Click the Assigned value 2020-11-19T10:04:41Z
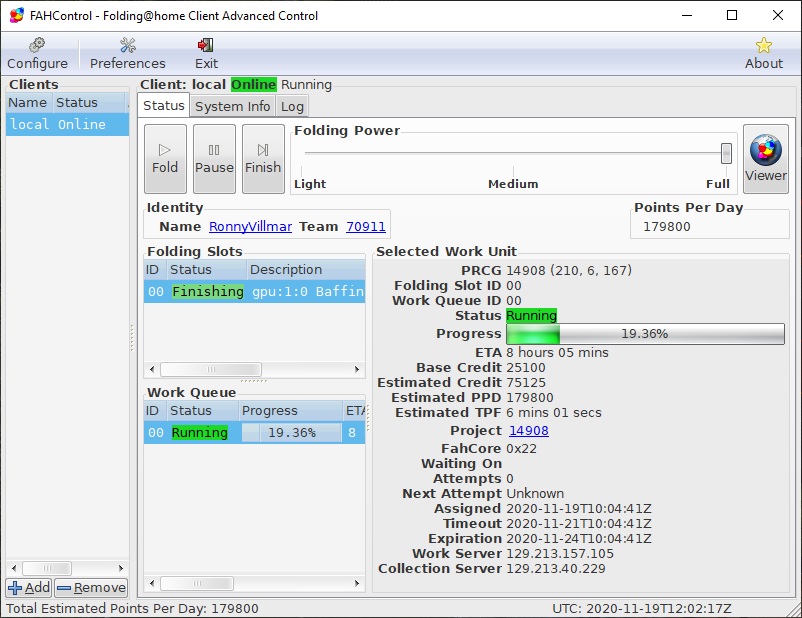The height and width of the screenshot is (618, 802). [579, 509]
